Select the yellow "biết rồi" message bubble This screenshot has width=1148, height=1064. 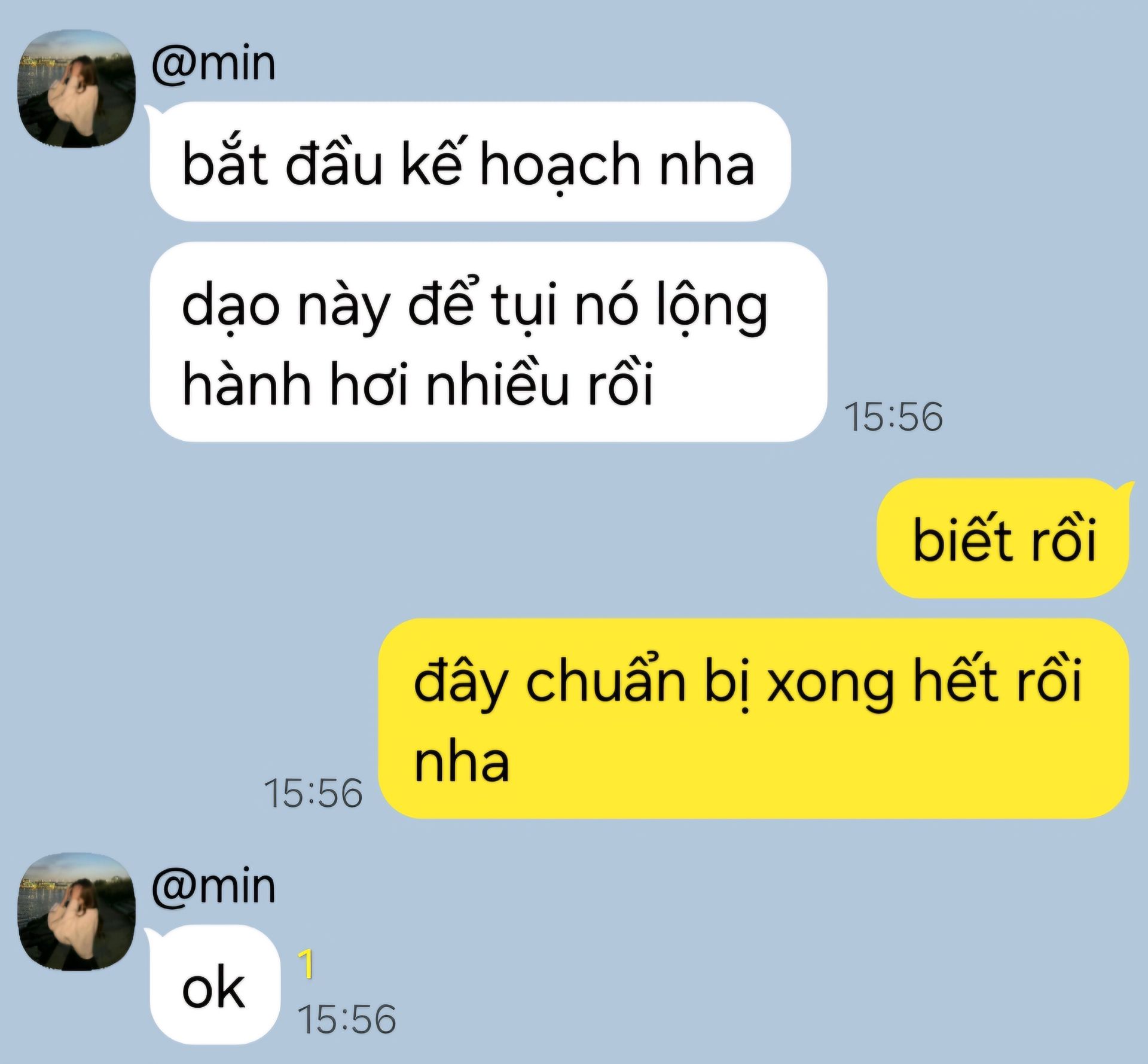[x=1003, y=538]
